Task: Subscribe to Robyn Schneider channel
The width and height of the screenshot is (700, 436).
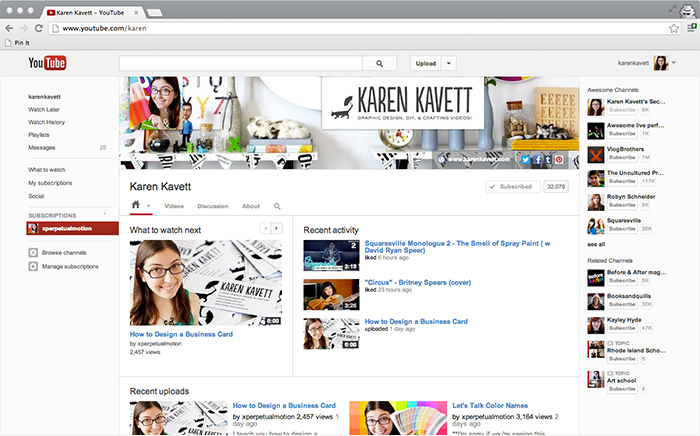Action: point(622,205)
